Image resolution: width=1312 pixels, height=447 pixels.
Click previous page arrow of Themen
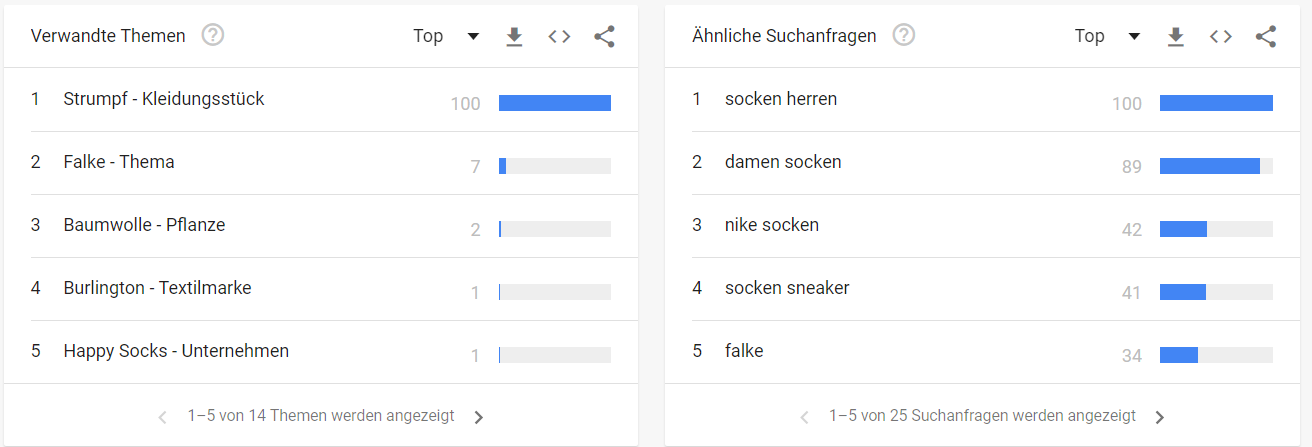[x=163, y=417]
